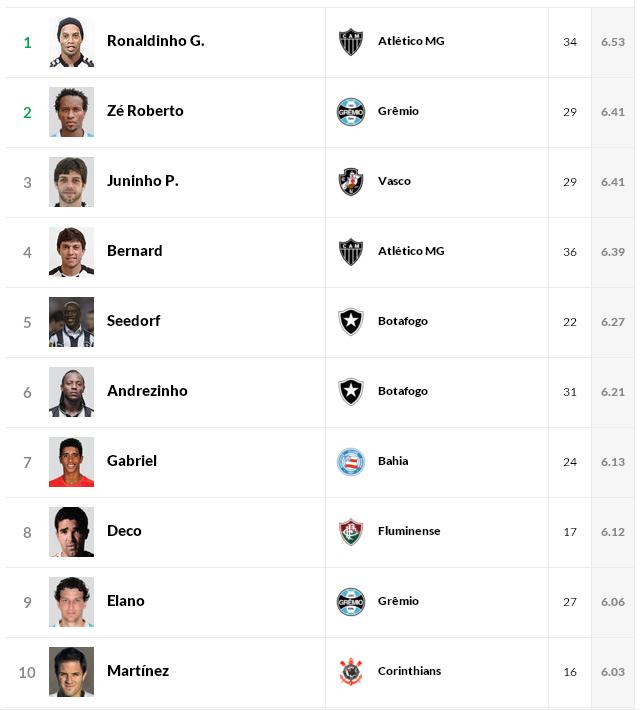
Task: Select Ronaldinho's 6.53 rating cell
Action: (613, 42)
